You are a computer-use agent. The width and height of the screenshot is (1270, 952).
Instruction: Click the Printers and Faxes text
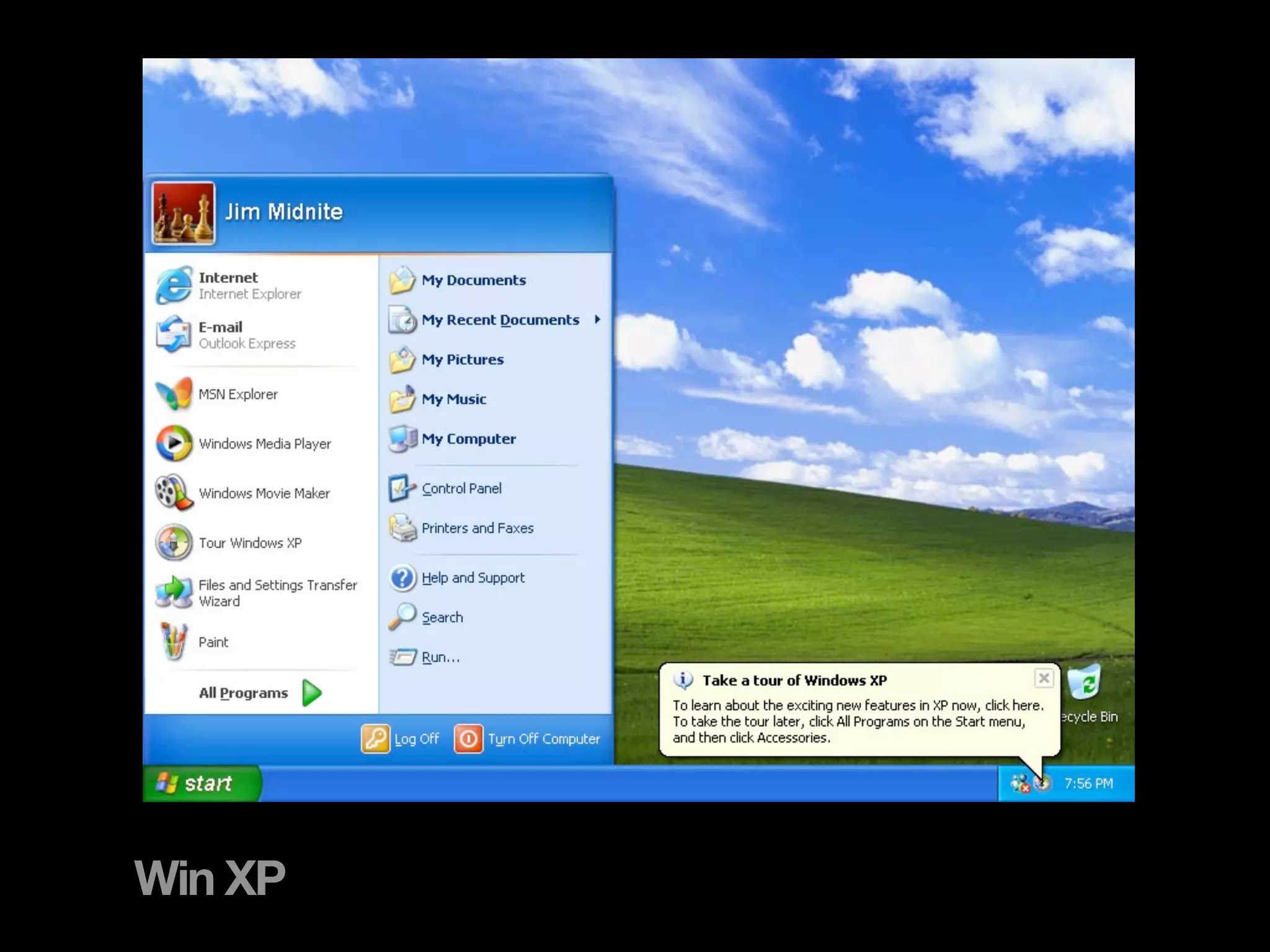click(477, 528)
